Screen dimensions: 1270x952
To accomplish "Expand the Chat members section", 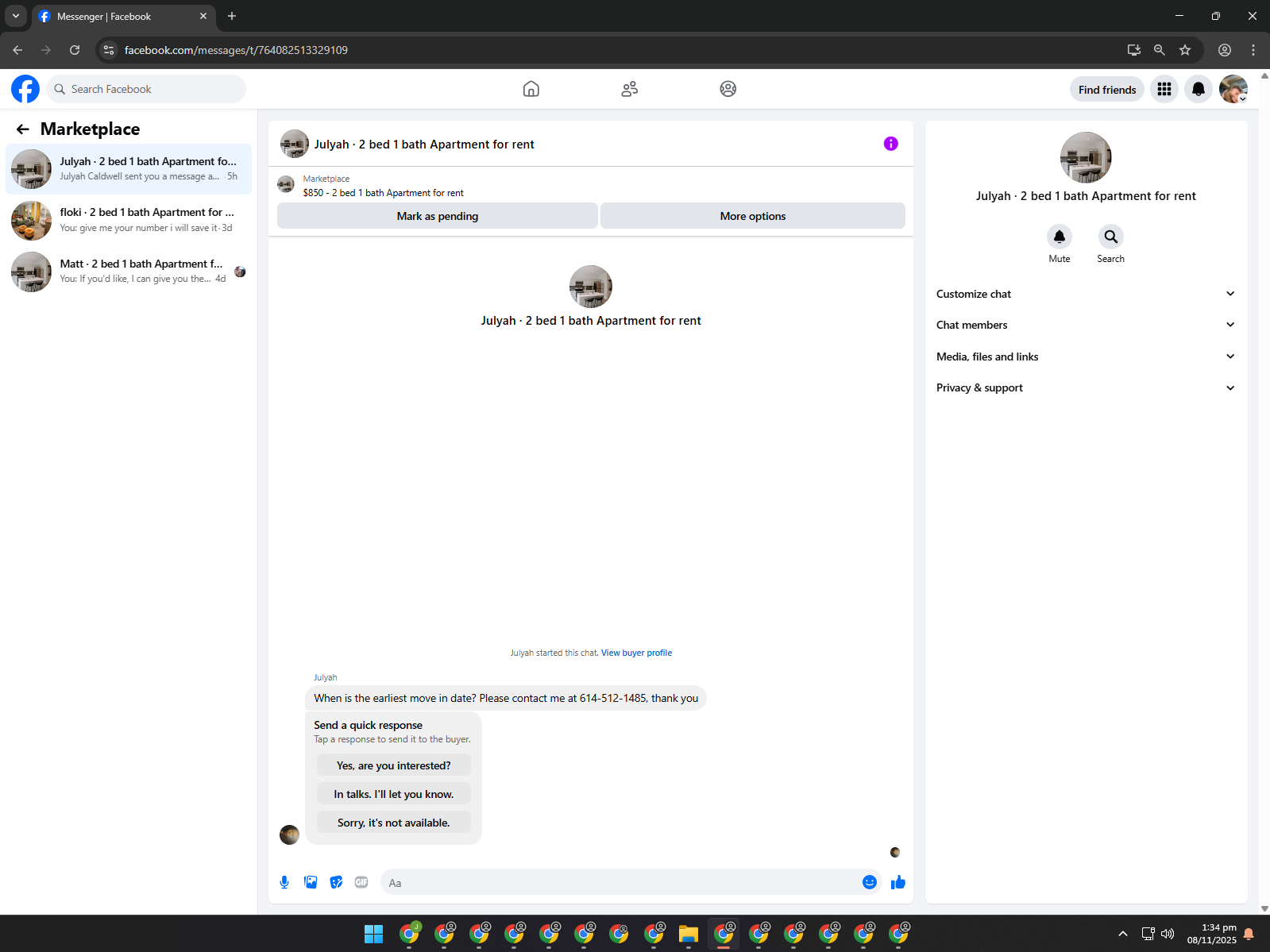I will (1086, 325).
